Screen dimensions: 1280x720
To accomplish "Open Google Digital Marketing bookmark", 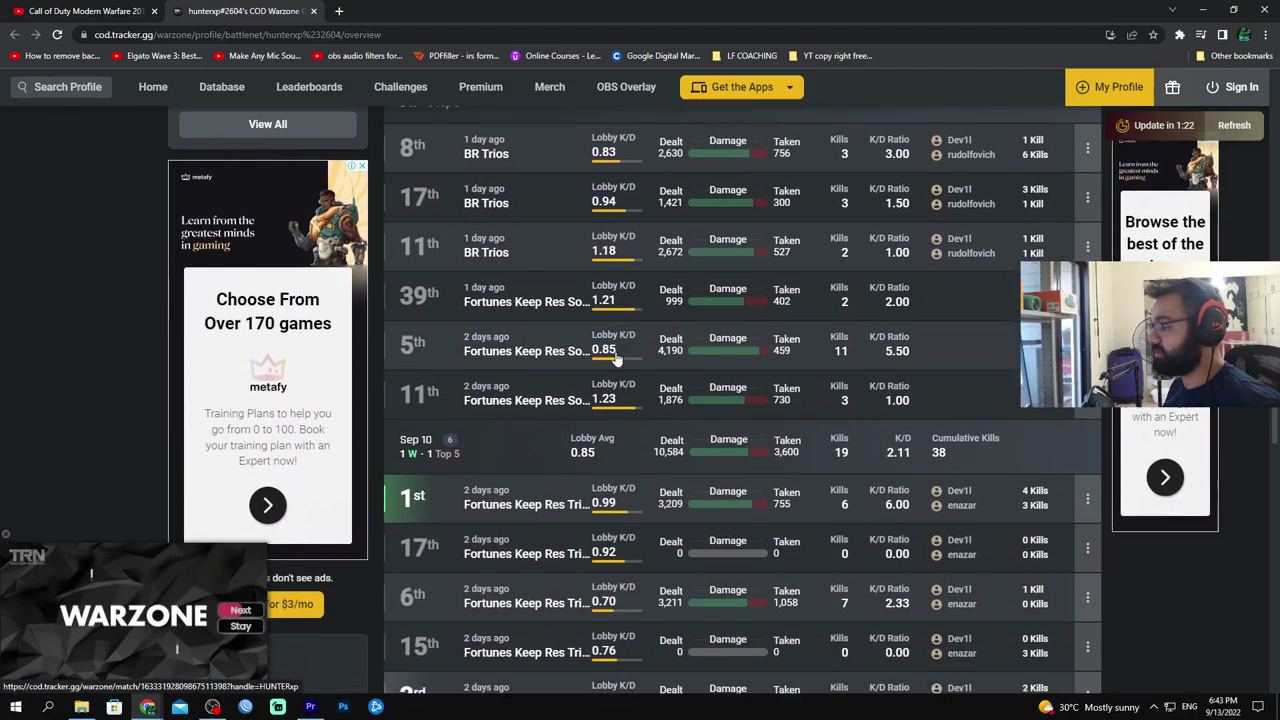I will coord(655,56).
